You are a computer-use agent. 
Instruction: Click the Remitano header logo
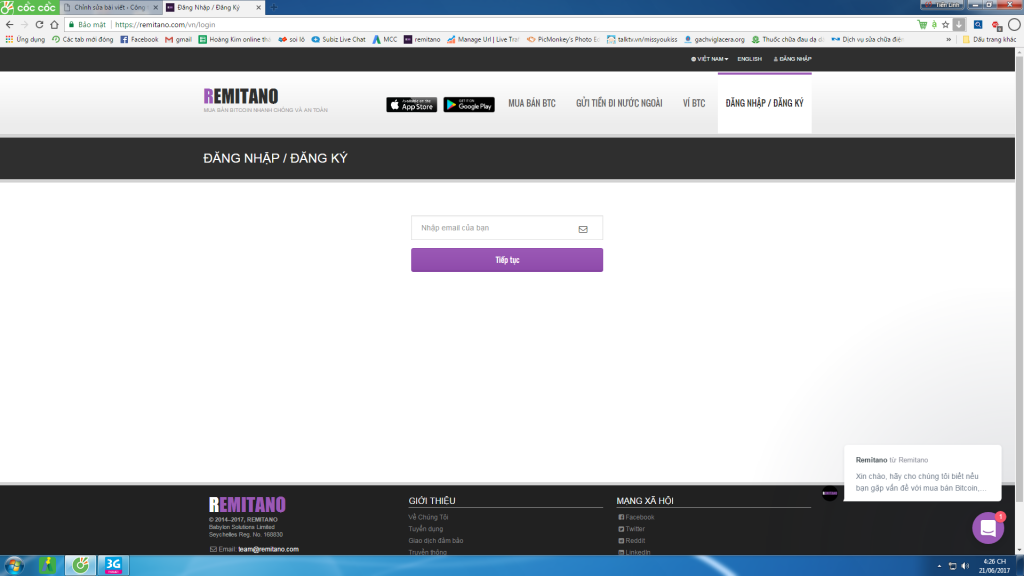pos(240,97)
